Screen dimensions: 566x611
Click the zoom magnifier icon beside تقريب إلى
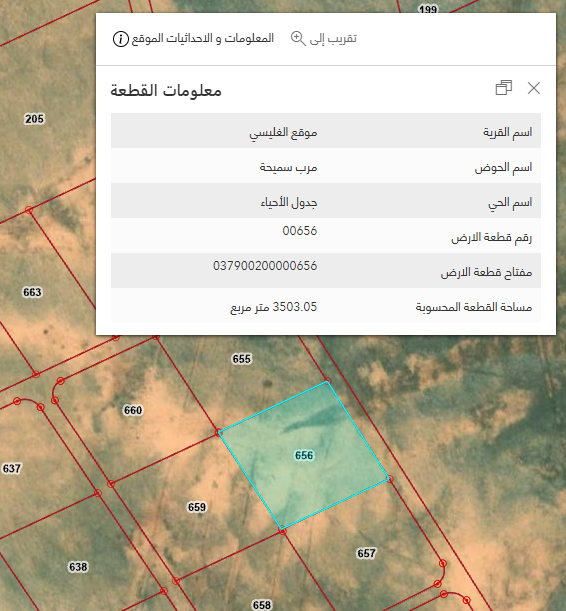(298, 39)
